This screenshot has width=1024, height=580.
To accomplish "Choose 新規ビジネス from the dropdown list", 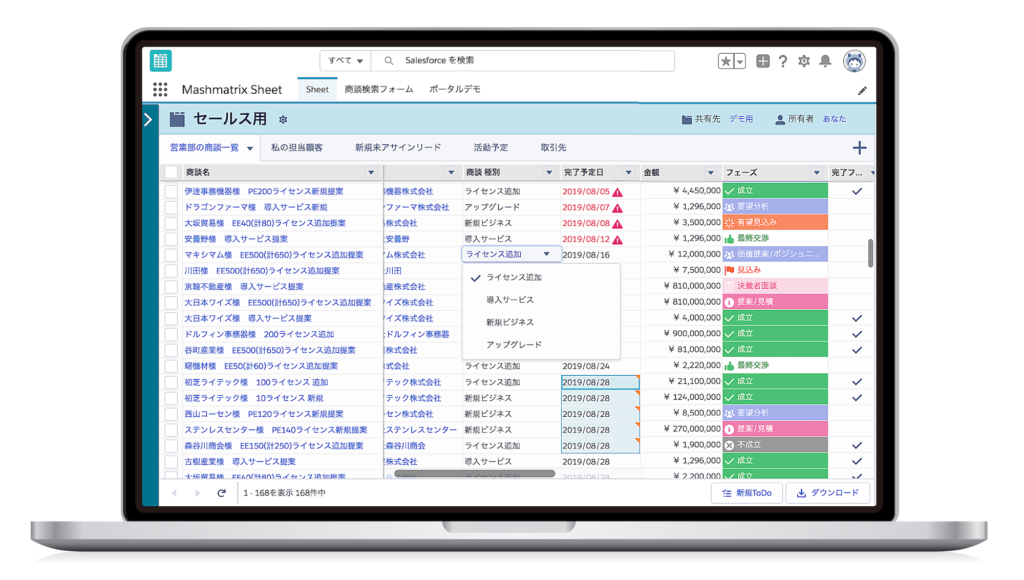I will (510, 322).
